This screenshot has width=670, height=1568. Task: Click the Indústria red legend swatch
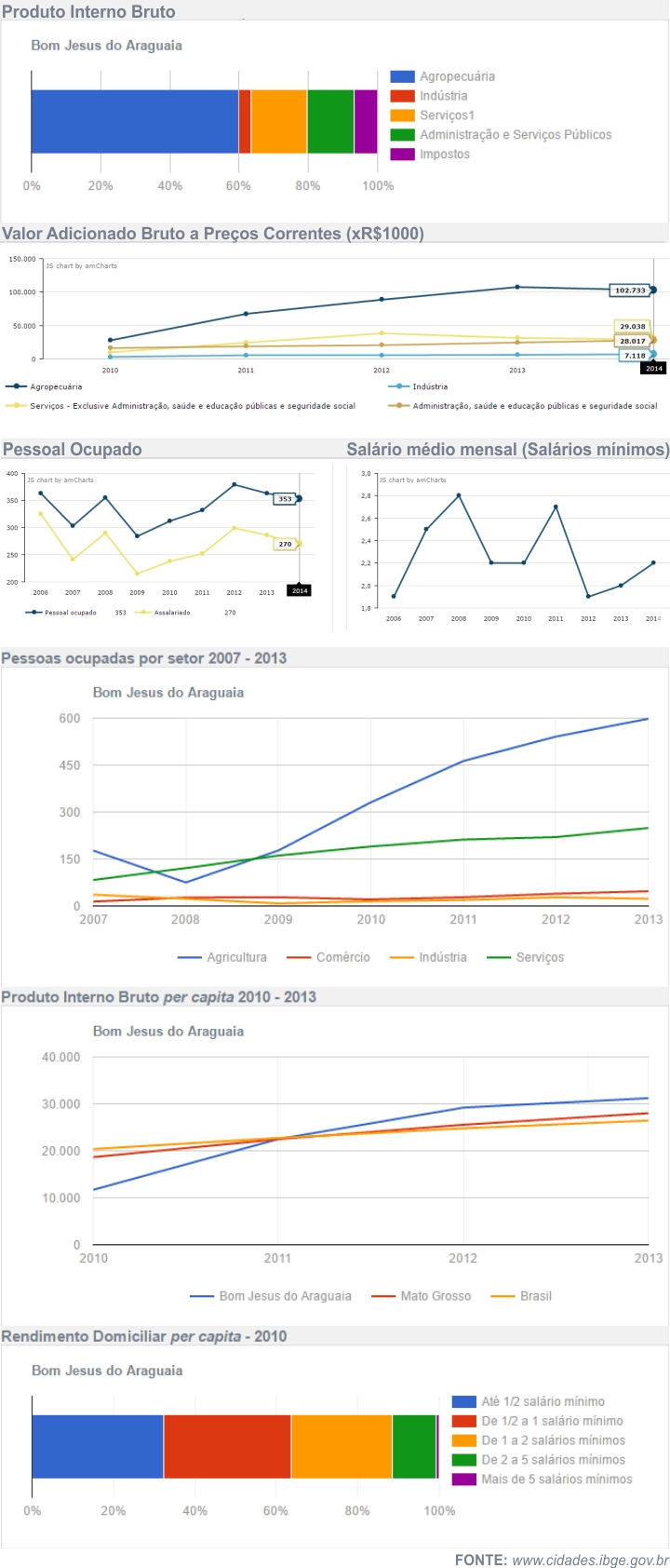pyautogui.click(x=402, y=96)
